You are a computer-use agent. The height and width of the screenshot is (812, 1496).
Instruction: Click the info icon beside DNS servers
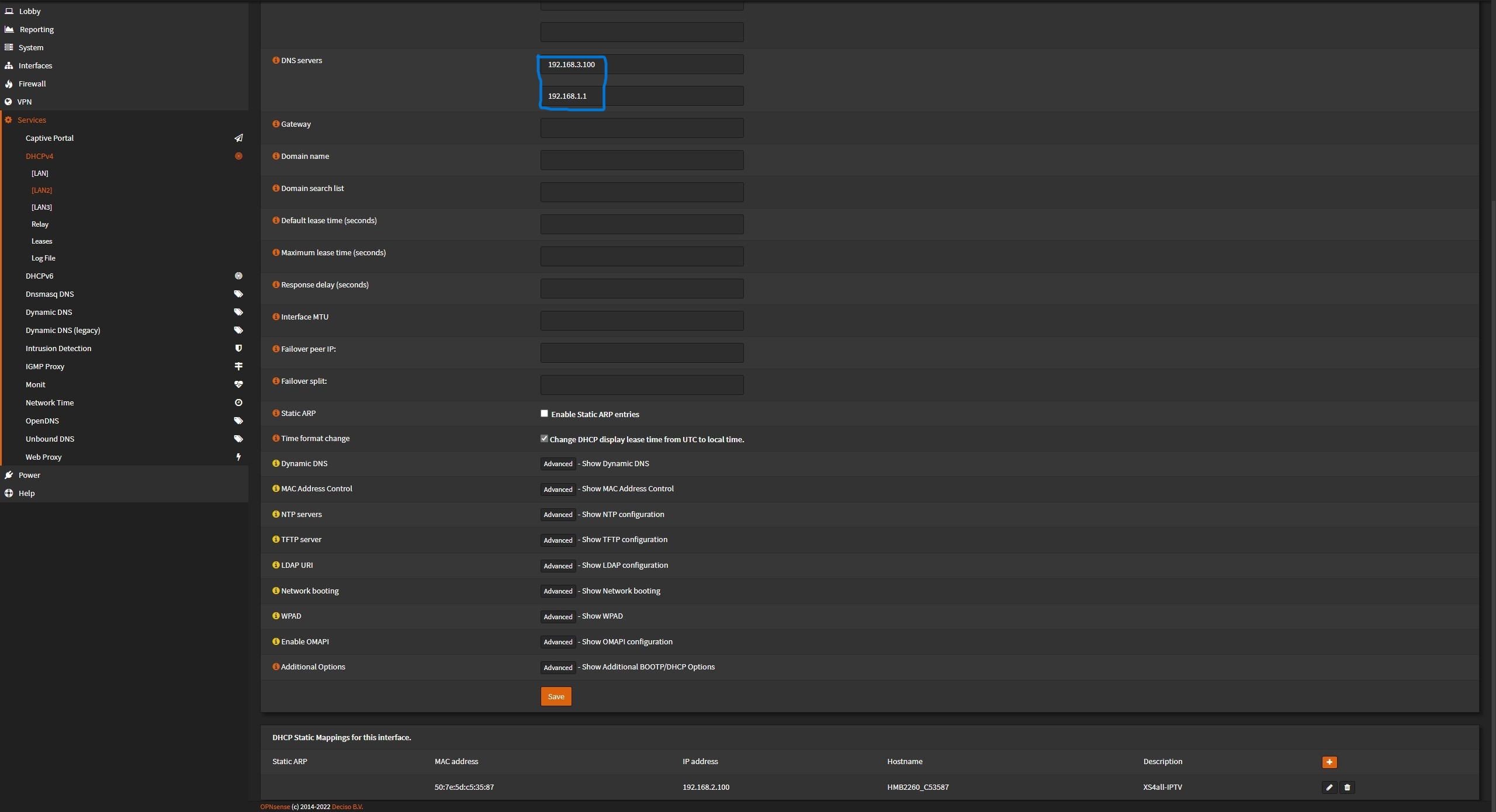tap(276, 60)
